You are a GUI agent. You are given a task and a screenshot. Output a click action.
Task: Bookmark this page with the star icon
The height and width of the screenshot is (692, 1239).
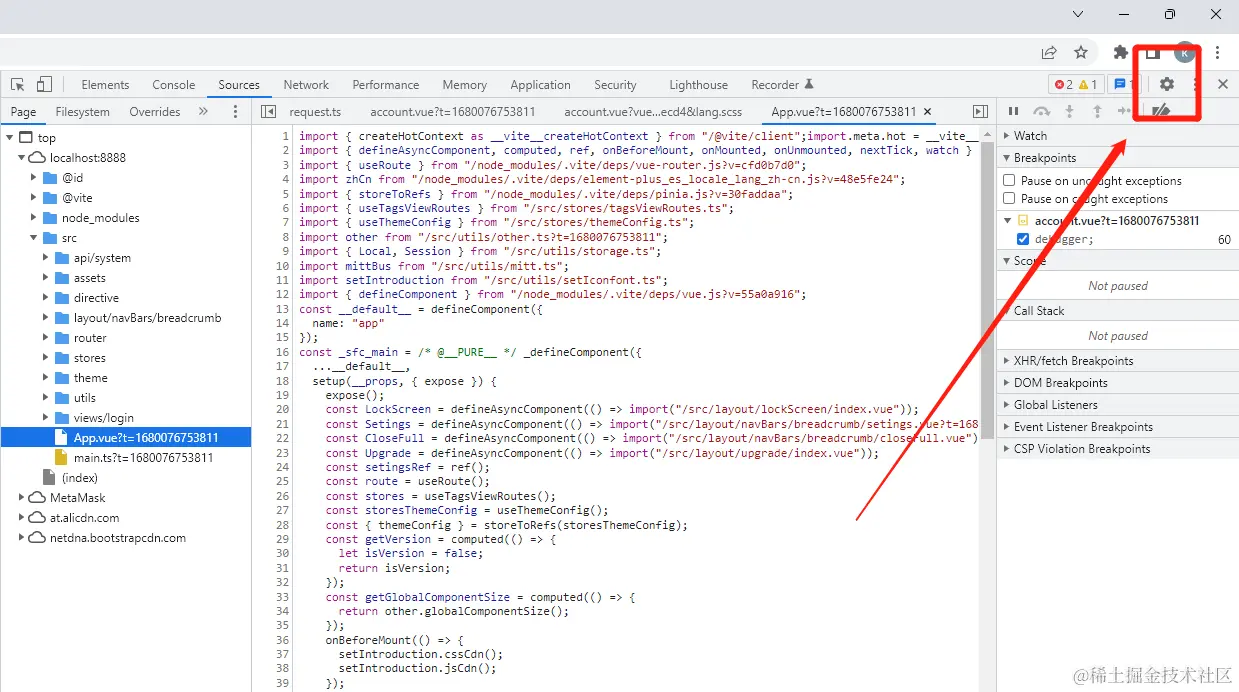[x=1081, y=52]
